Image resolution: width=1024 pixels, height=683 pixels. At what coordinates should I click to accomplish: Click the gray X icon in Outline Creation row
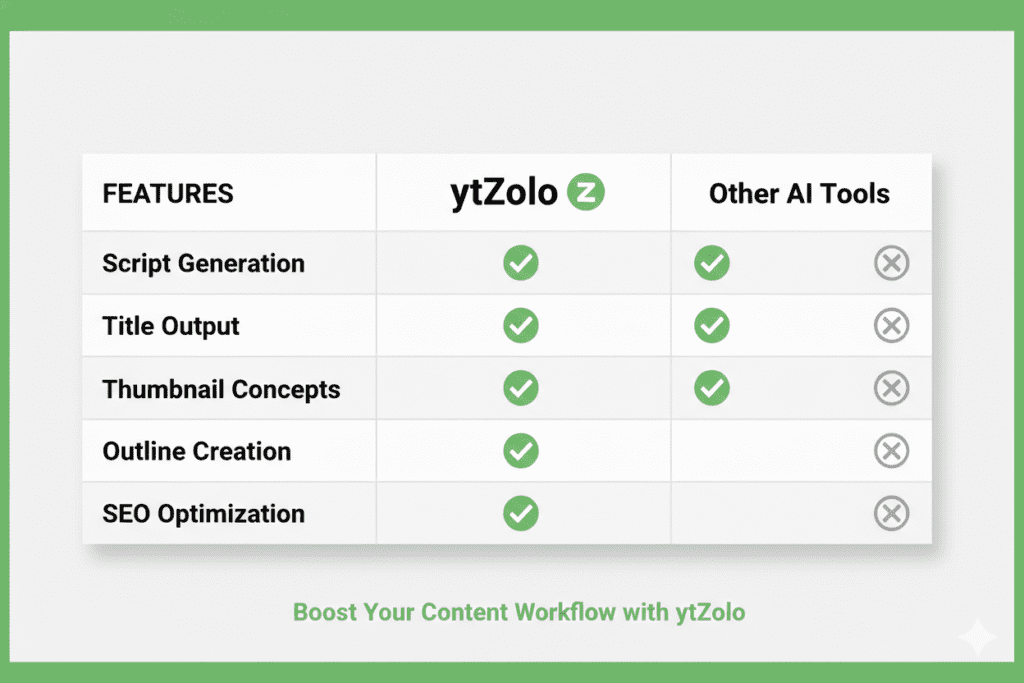(x=891, y=451)
